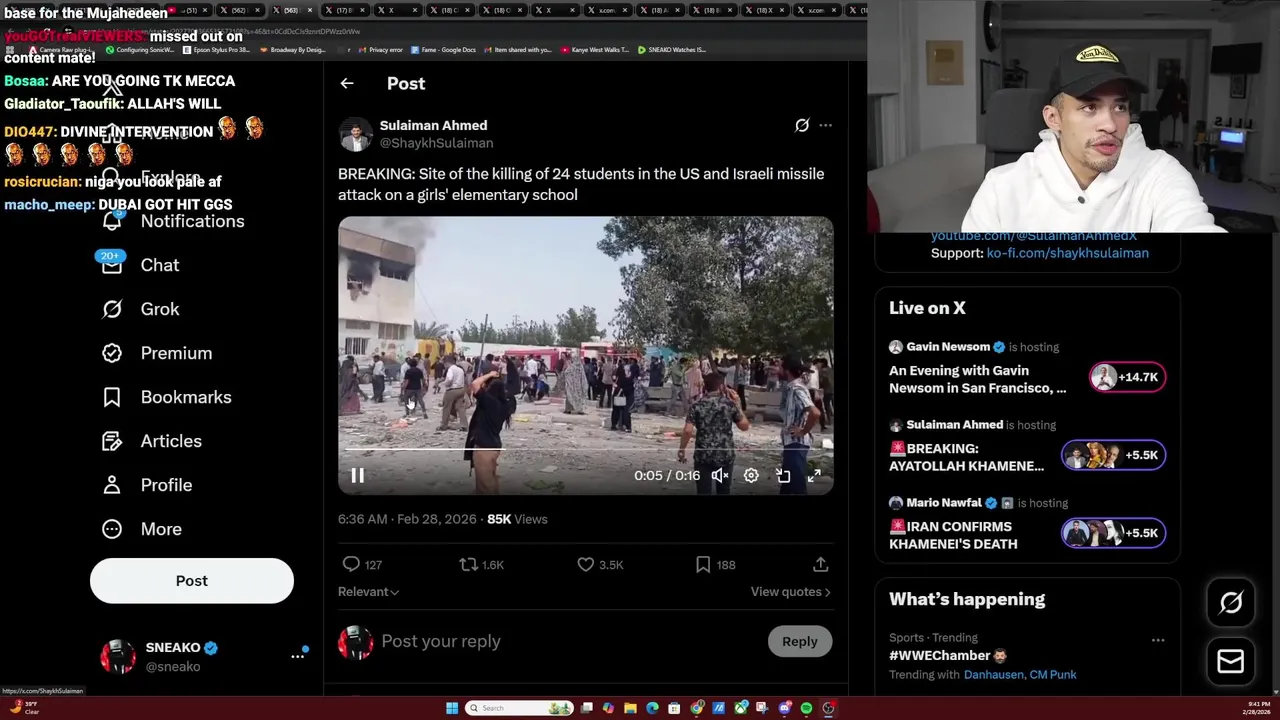This screenshot has height=720, width=1280.
Task: Open Bookmarks in the sidebar
Action: [x=167, y=397]
